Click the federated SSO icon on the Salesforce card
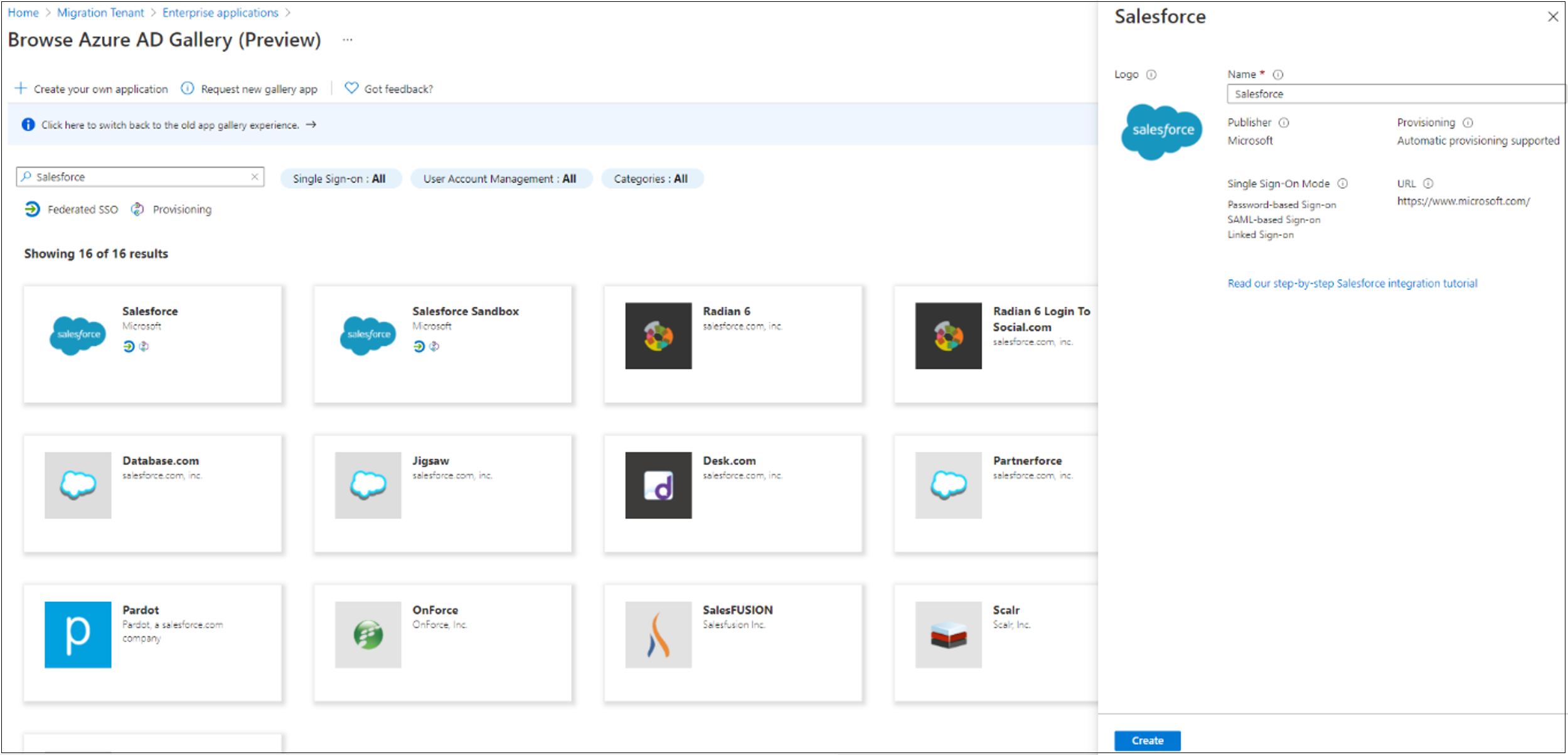Screen dimensions: 1568x755 tap(129, 346)
